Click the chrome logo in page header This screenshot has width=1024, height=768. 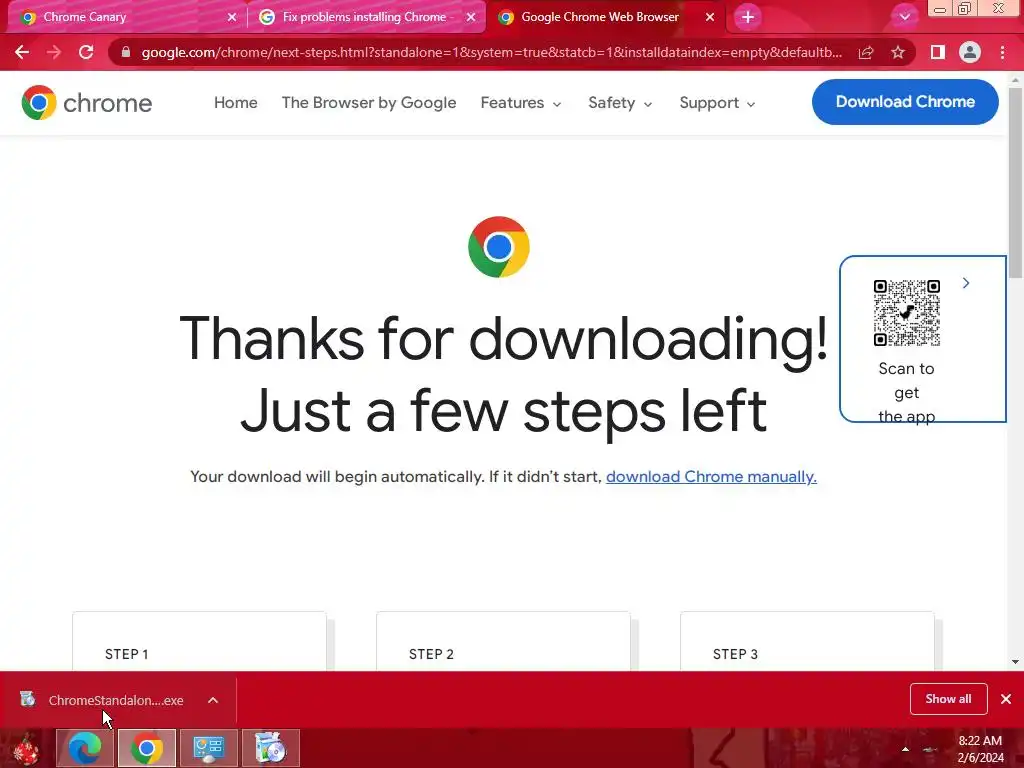[x=87, y=103]
